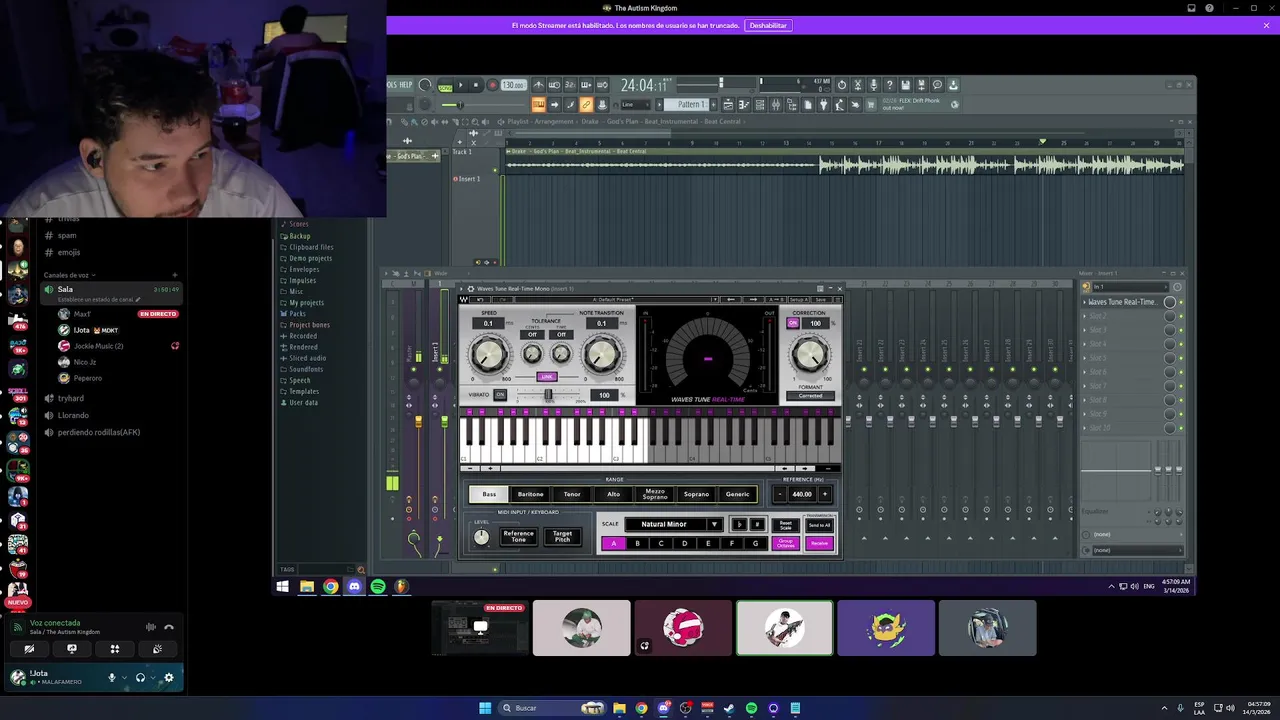Toggle the FL Studio metronome icon
The height and width of the screenshot is (720, 1280).
[x=539, y=84]
